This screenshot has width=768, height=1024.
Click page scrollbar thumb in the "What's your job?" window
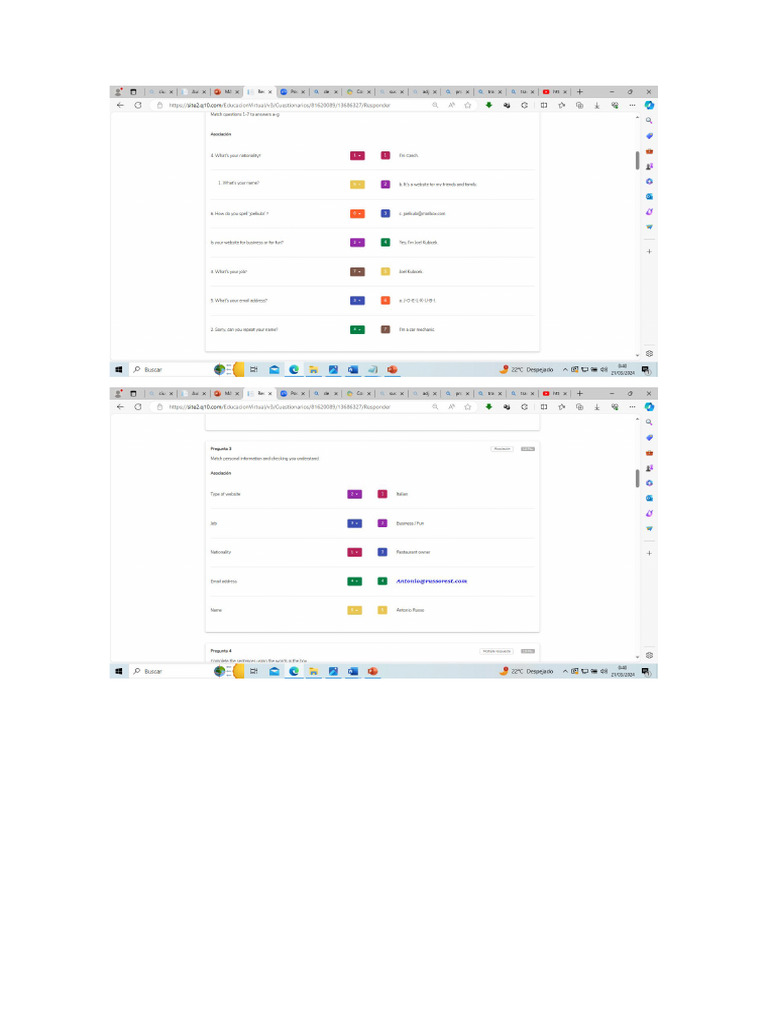(x=637, y=160)
